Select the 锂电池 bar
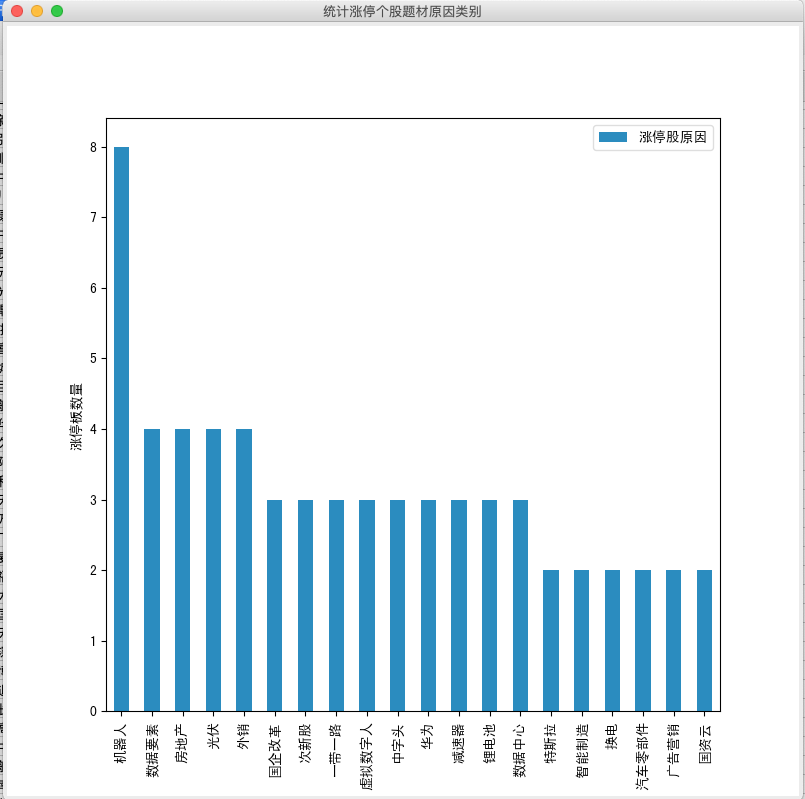Screen dimensions: 805x799 (489, 605)
